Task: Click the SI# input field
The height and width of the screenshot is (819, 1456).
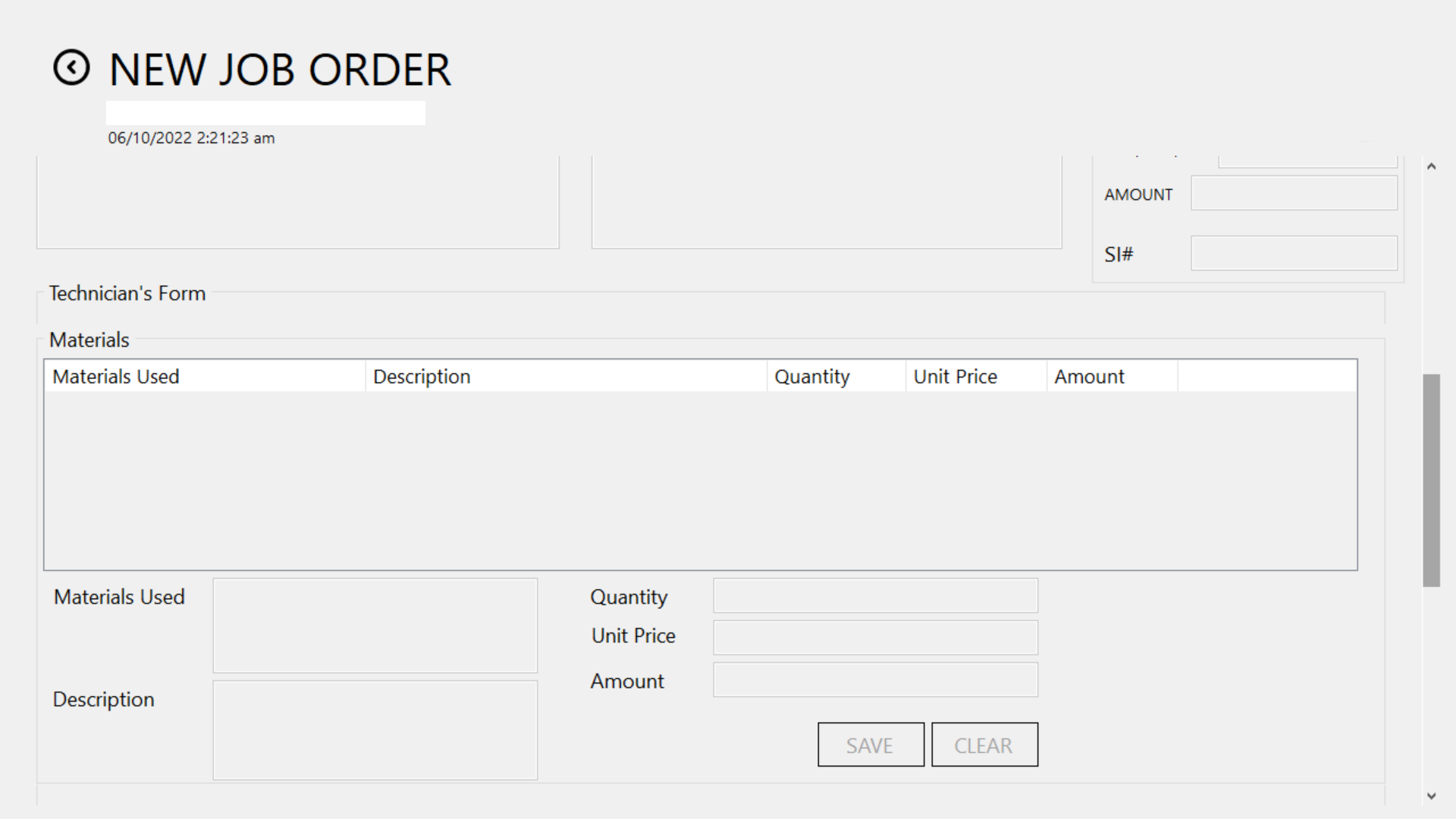Action: [x=1294, y=253]
